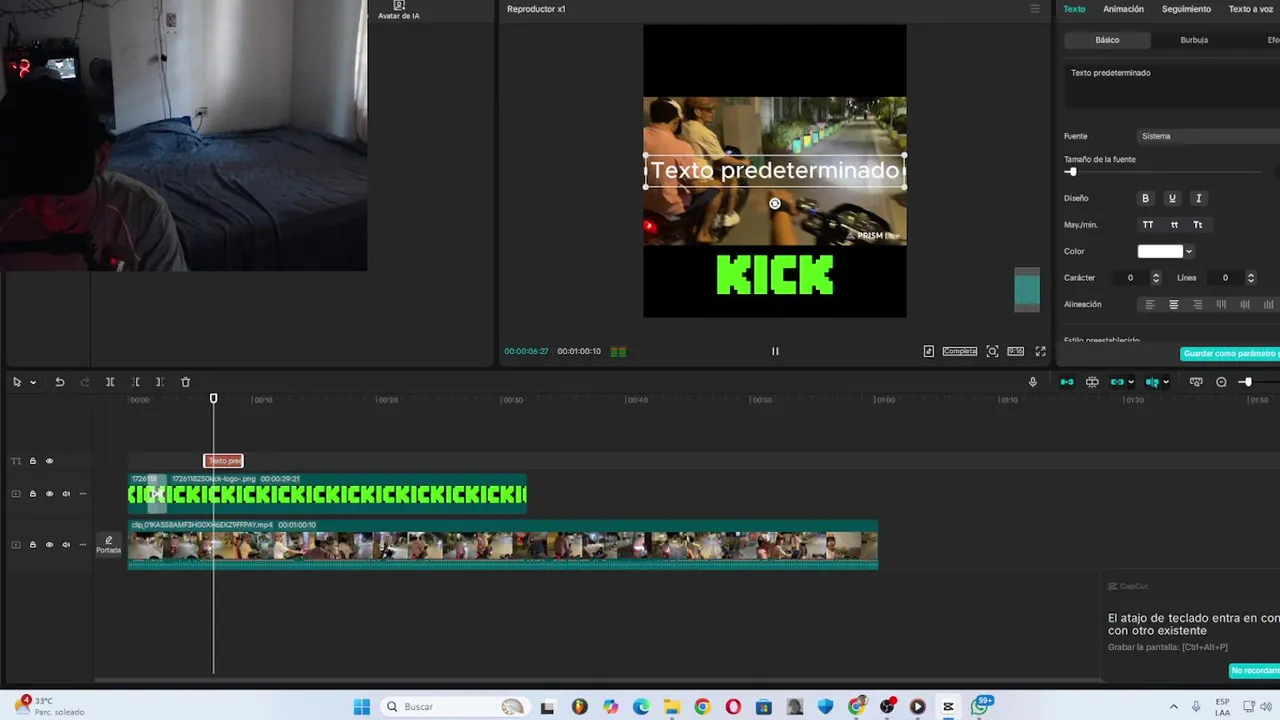Undo the last edit

click(59, 382)
